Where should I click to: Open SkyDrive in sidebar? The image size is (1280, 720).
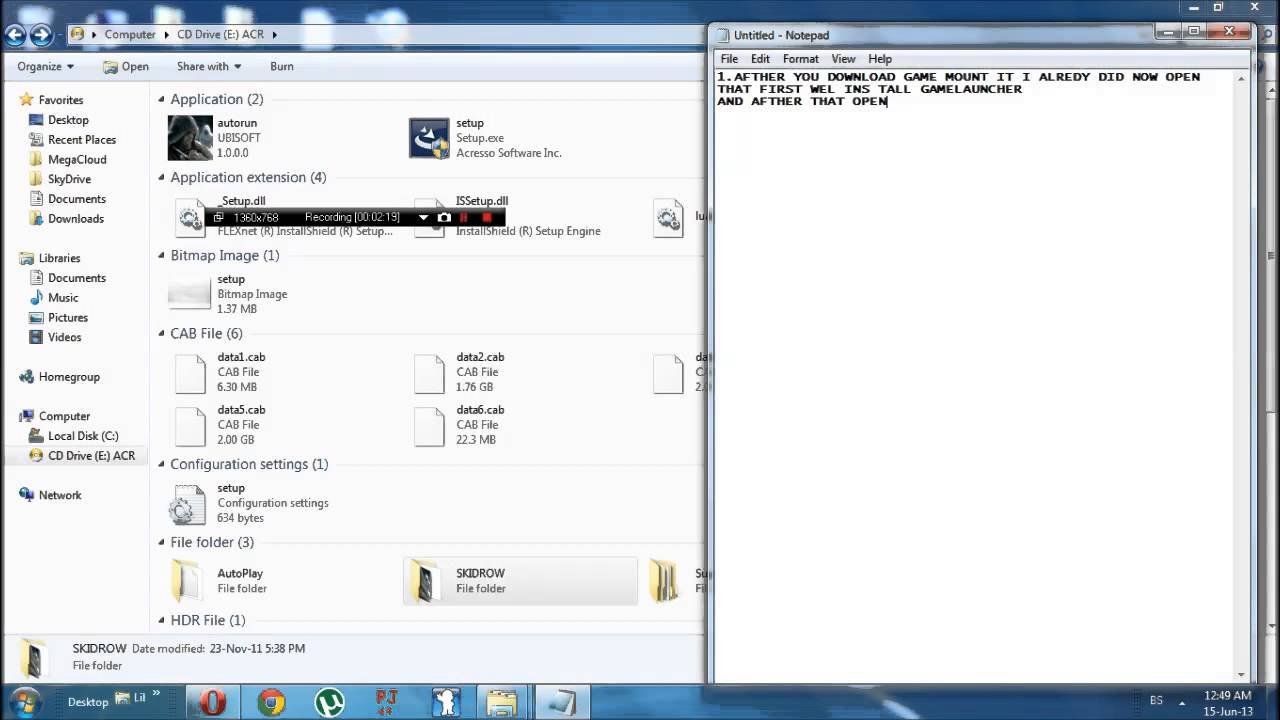click(x=69, y=179)
